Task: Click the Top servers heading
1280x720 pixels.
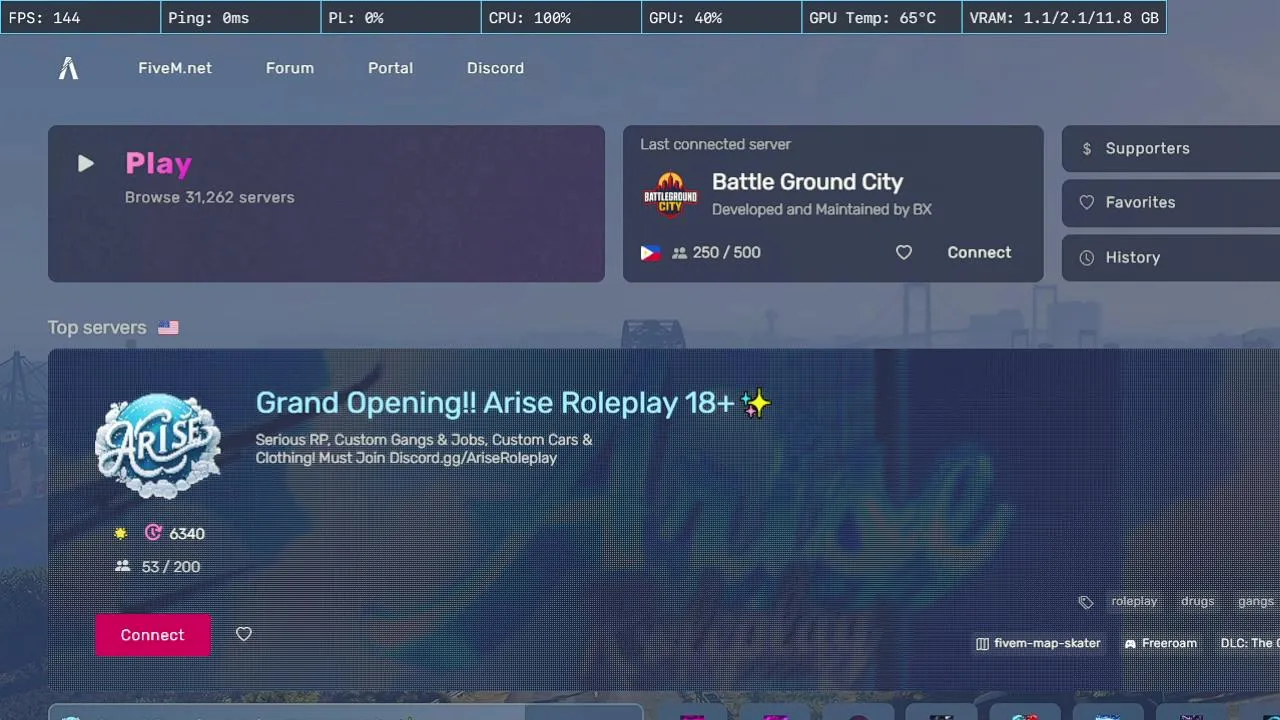Action: 97,328
